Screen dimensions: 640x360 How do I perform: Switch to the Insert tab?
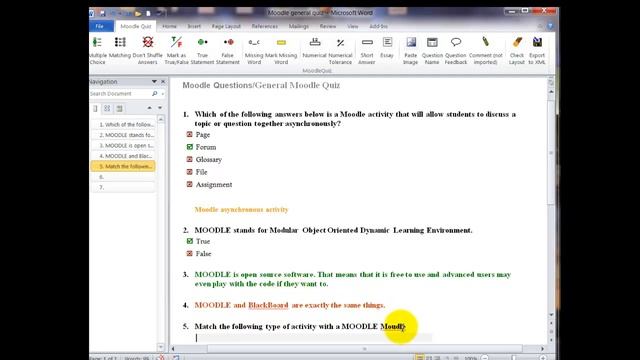[x=194, y=26]
